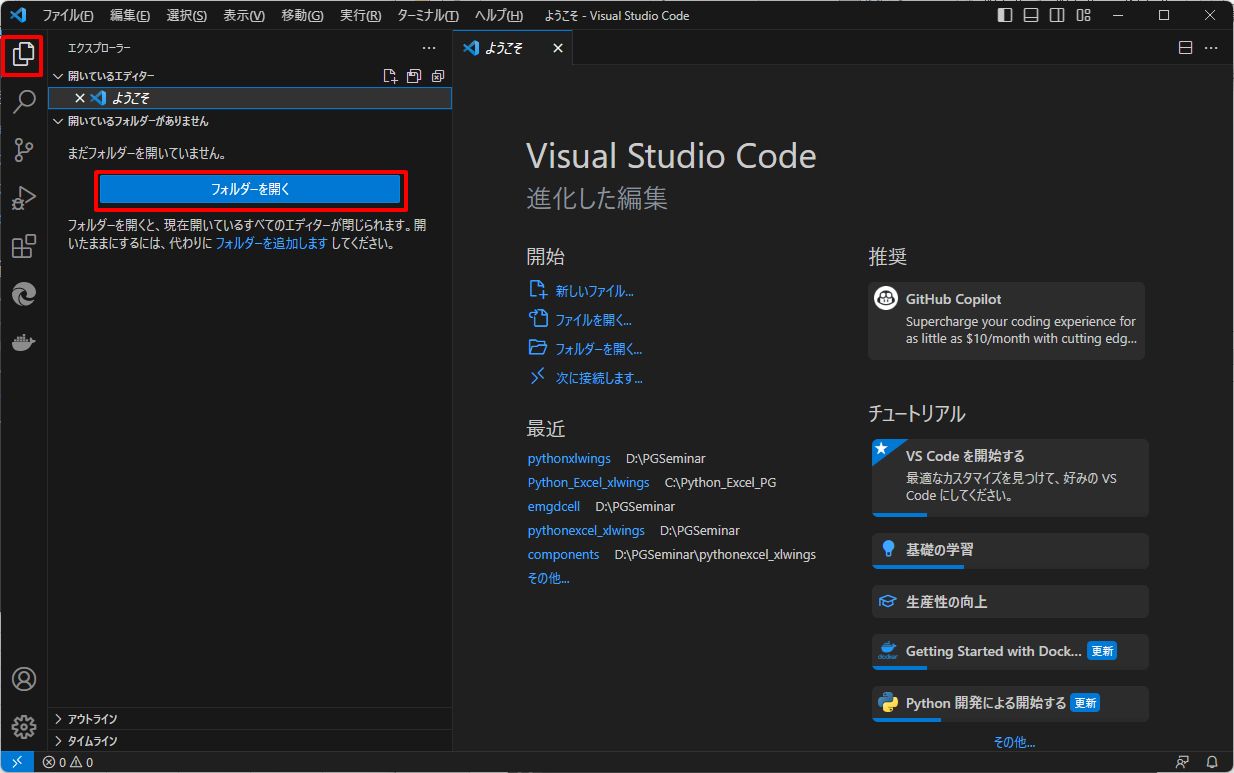Click the Split Editor icon
This screenshot has height=773, width=1234.
pyautogui.click(x=1185, y=48)
